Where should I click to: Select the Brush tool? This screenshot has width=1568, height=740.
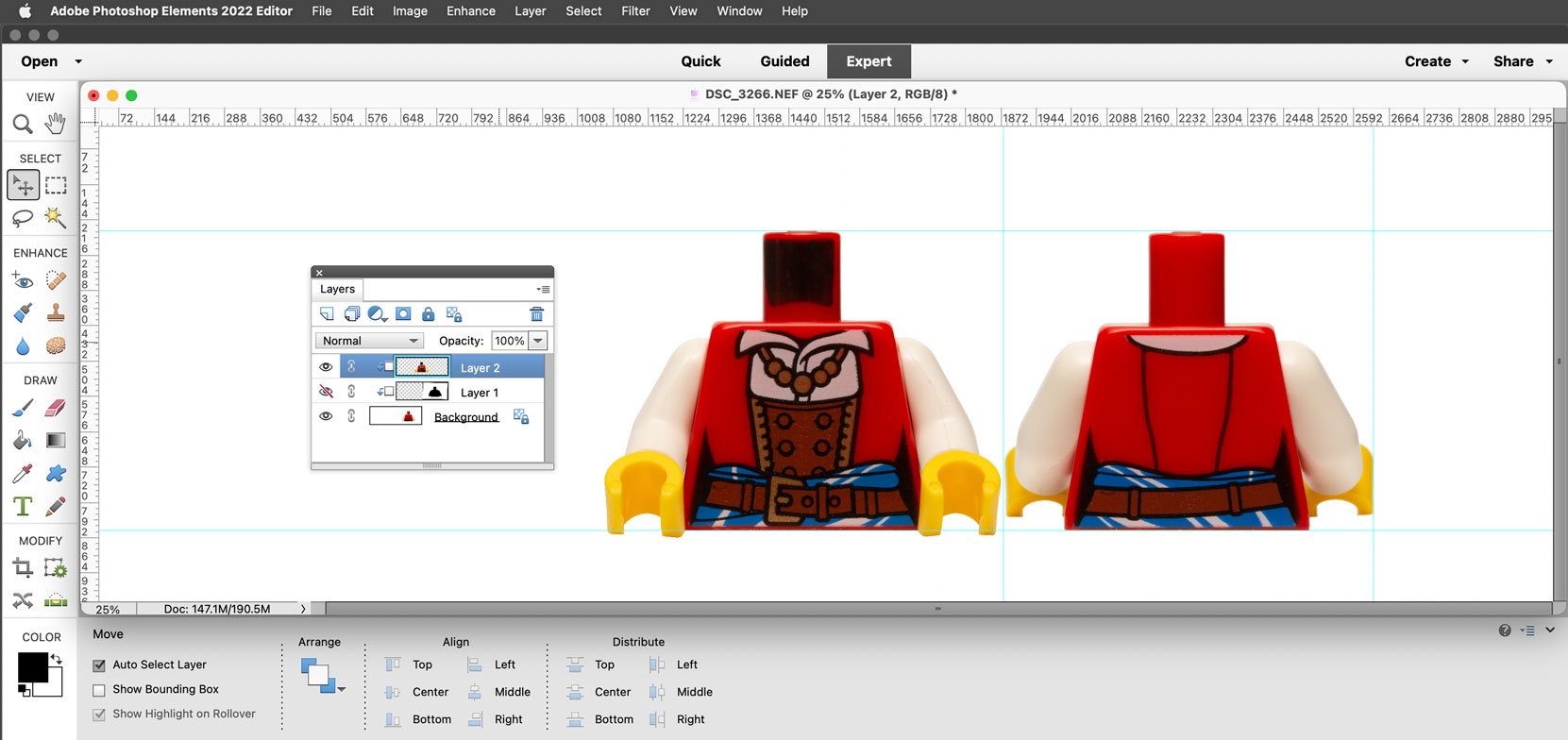23,408
